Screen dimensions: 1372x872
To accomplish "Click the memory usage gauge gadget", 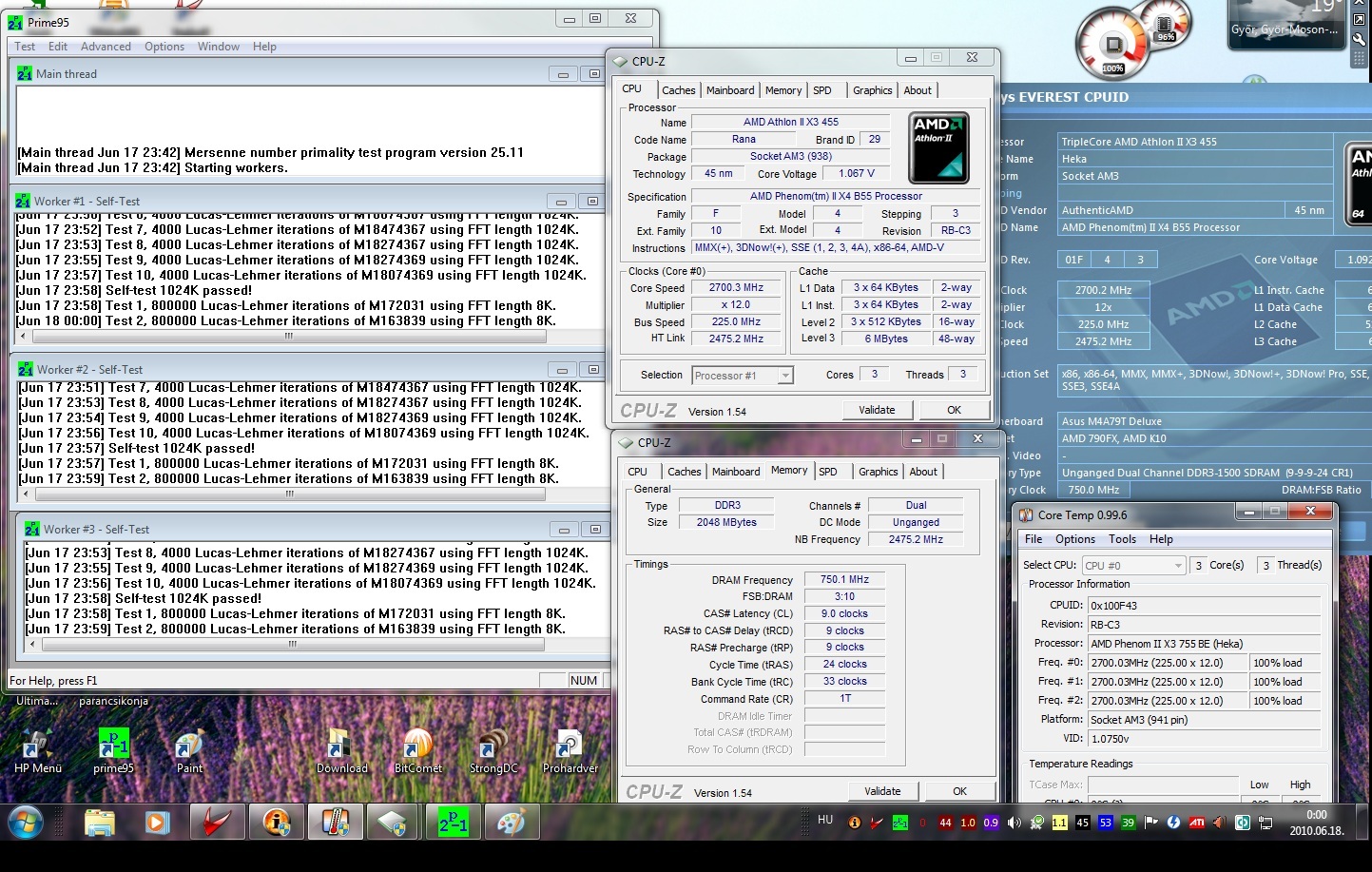I will coord(1166,25).
